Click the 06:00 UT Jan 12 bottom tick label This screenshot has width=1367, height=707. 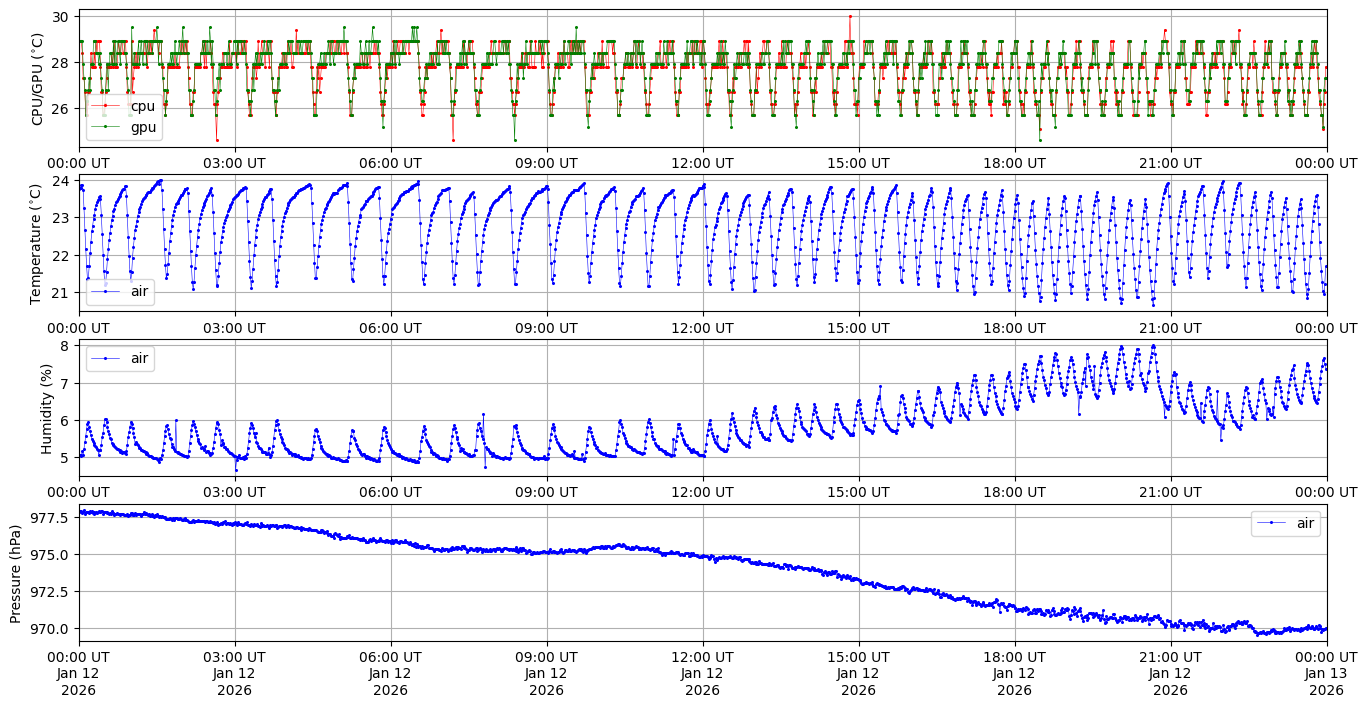(390, 673)
